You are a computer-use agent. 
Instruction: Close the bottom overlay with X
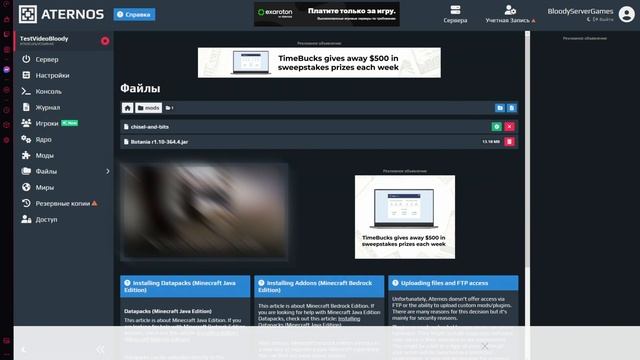(x=484, y=347)
